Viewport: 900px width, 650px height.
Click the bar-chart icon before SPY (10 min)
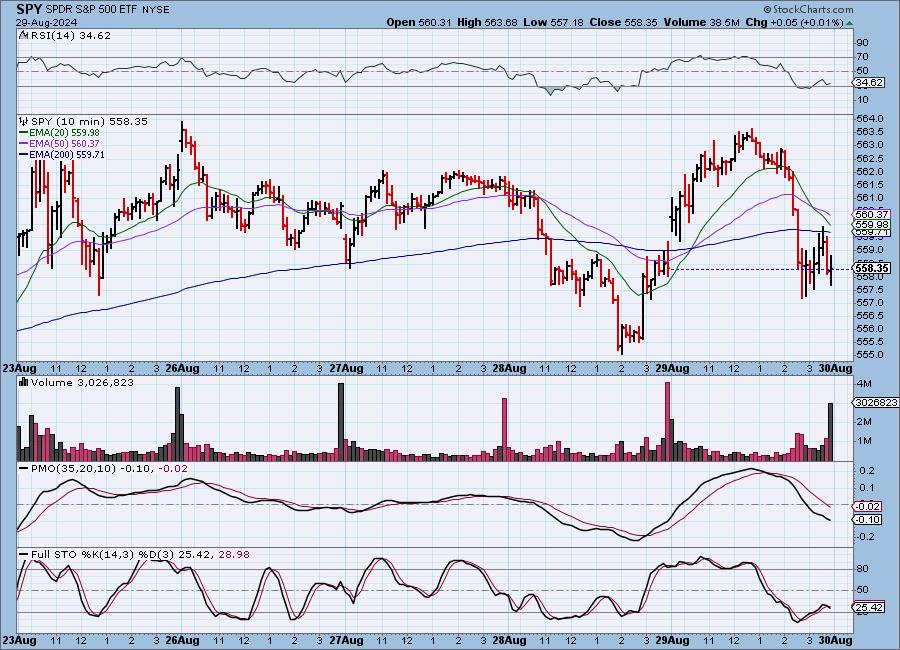click(x=24, y=121)
